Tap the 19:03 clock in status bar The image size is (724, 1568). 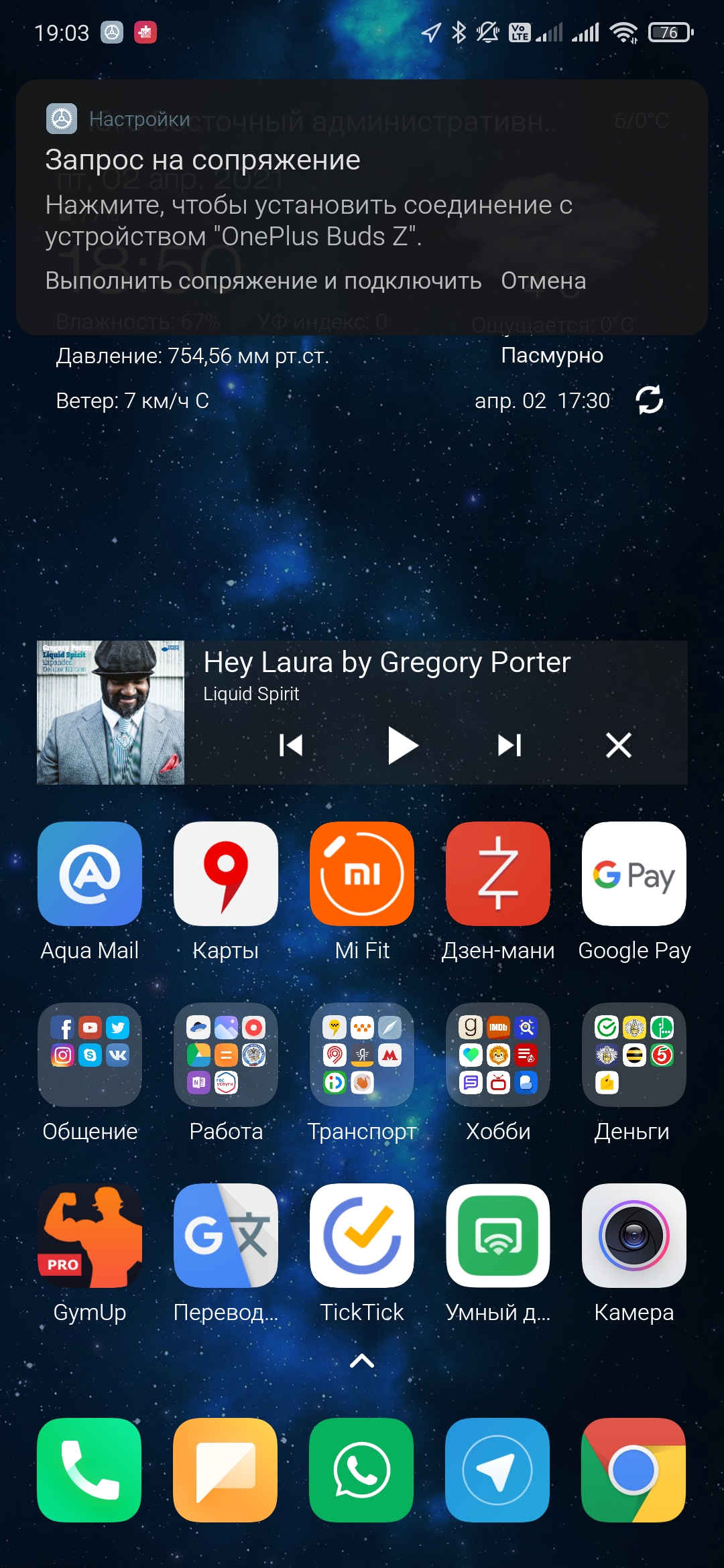click(62, 33)
